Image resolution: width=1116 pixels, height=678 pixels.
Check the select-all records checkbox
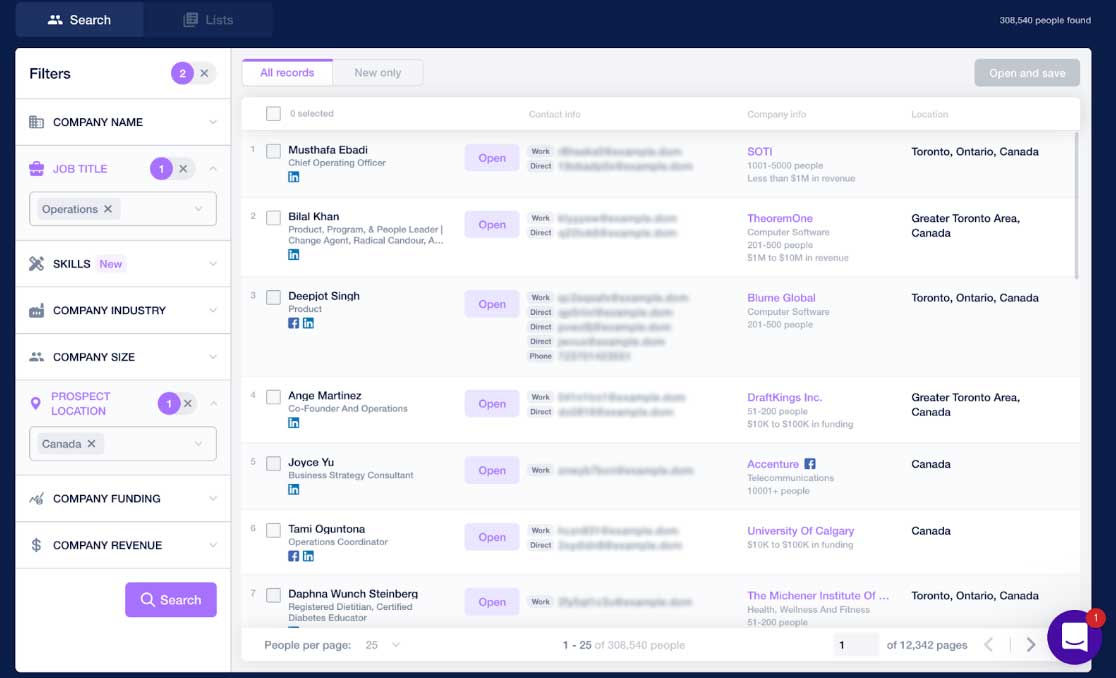273,114
